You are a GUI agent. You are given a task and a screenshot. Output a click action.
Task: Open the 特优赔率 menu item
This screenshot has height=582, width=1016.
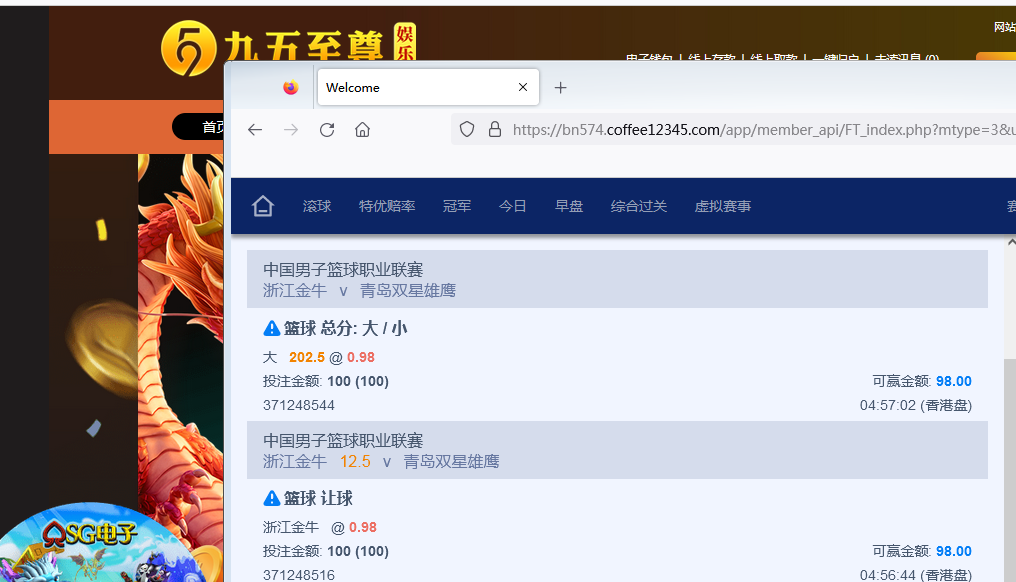pyautogui.click(x=387, y=206)
